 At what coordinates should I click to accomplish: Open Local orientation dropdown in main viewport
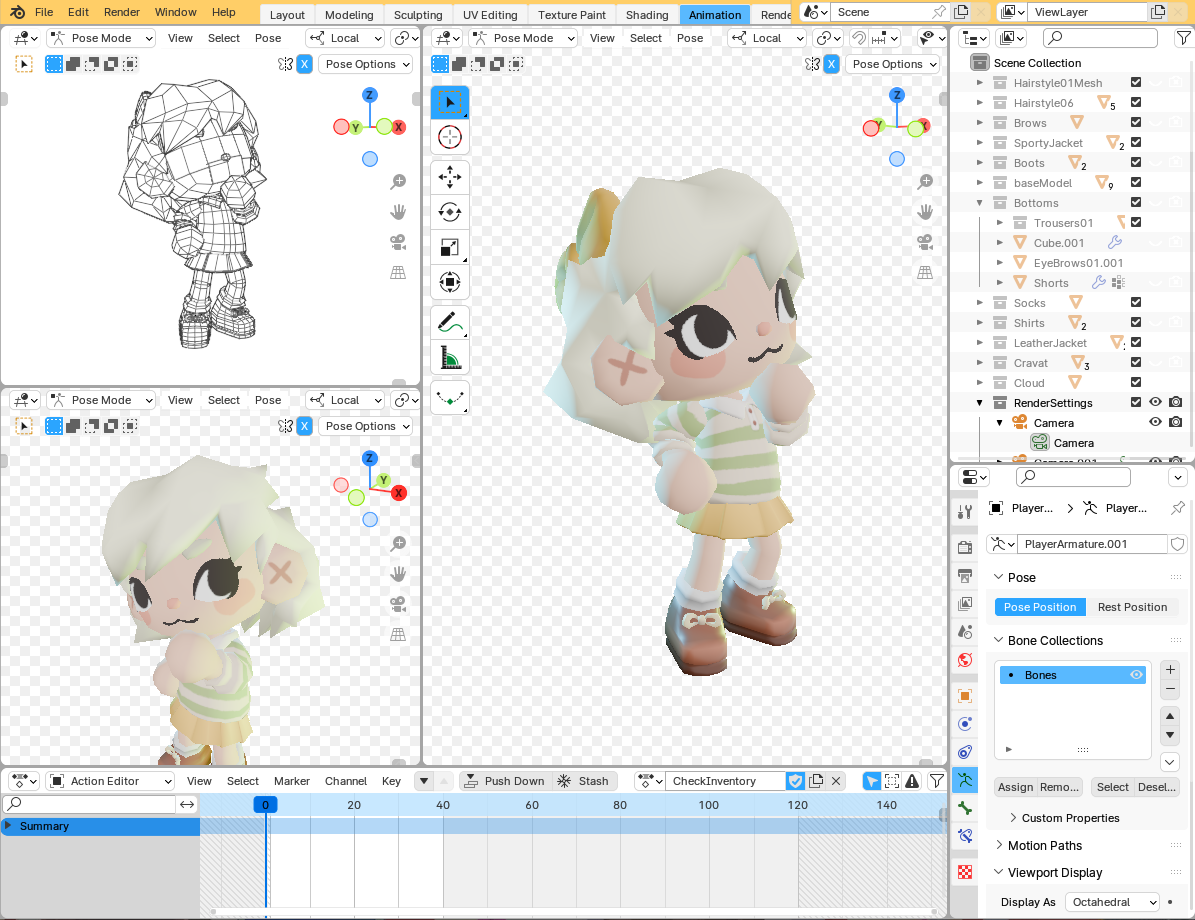pos(767,37)
